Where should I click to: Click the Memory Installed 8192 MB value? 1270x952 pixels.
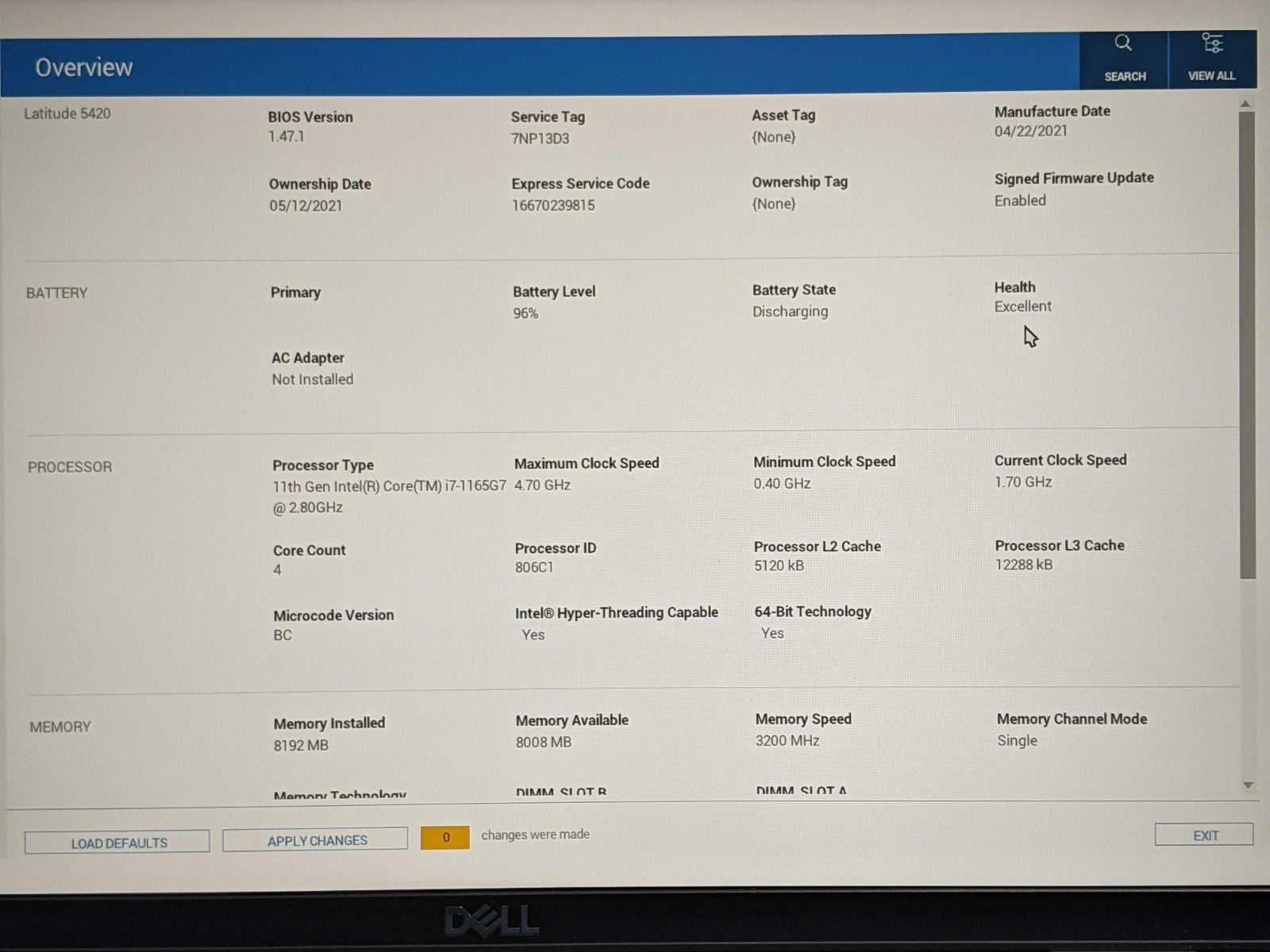point(301,745)
